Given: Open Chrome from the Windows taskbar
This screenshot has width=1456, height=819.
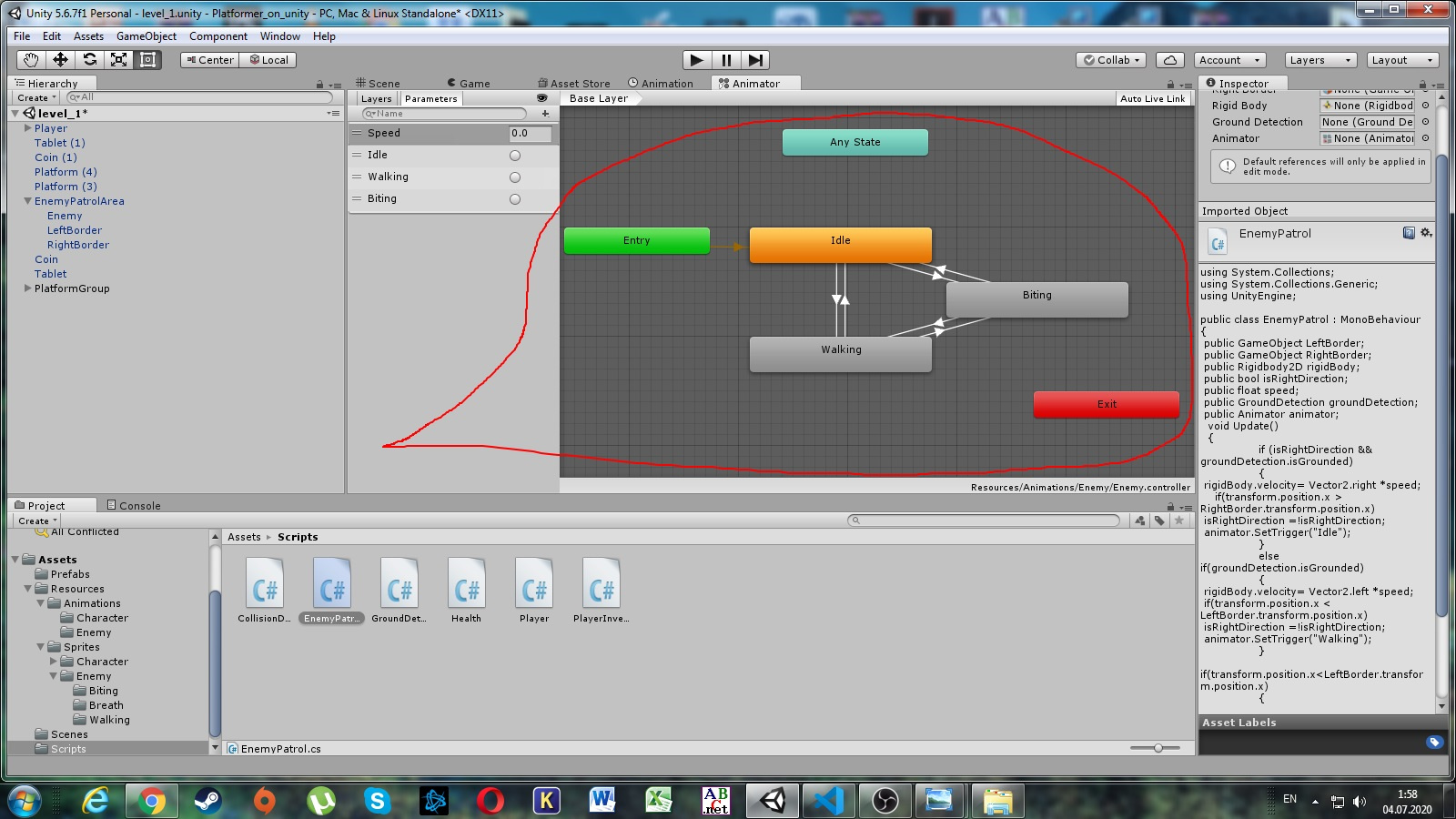Looking at the screenshot, I should coord(152,801).
